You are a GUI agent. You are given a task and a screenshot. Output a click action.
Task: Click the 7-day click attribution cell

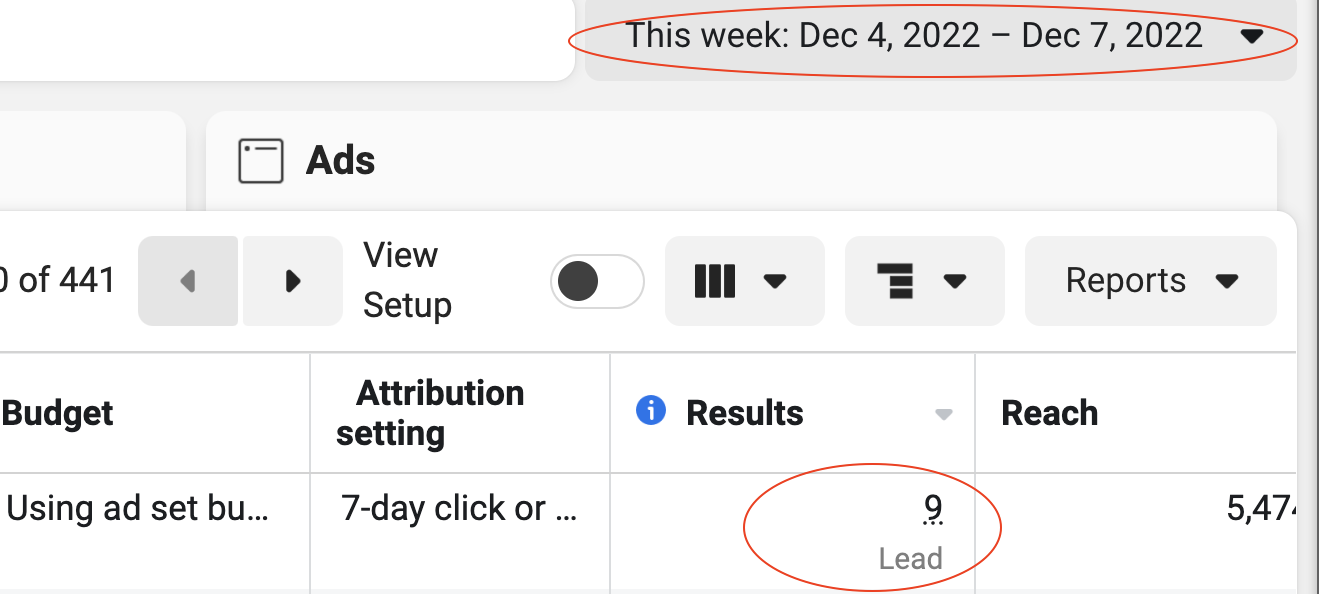pos(459,509)
